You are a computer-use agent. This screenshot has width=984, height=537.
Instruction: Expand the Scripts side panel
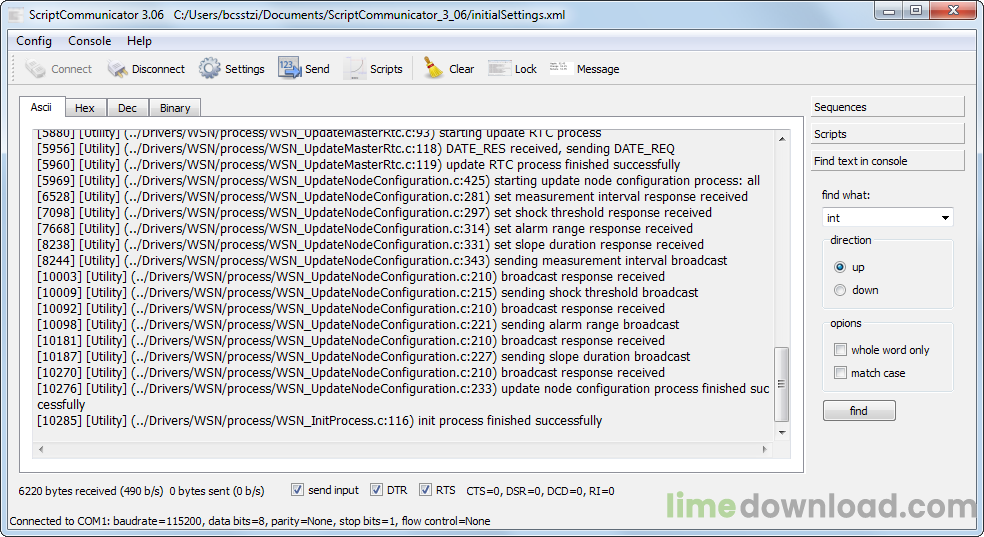click(887, 134)
